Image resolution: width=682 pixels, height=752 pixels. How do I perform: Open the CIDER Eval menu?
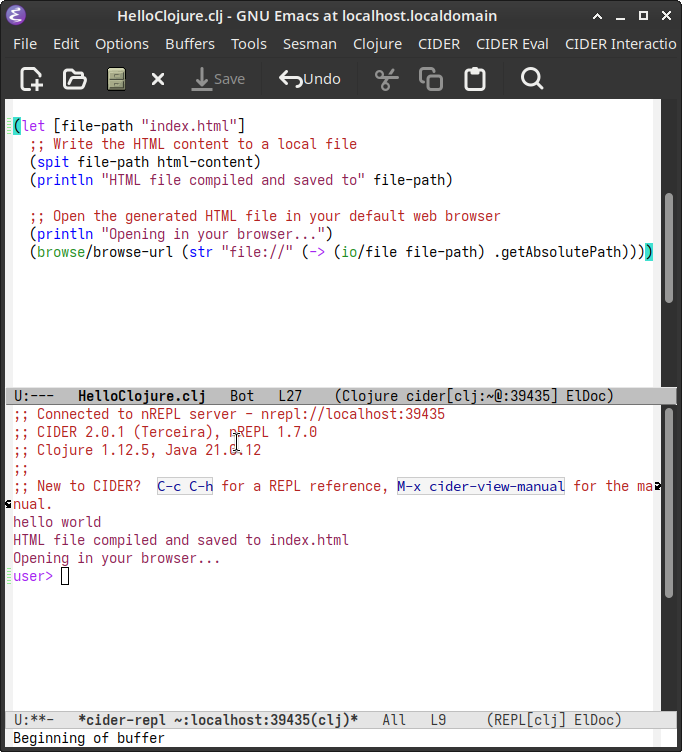[x=512, y=44]
